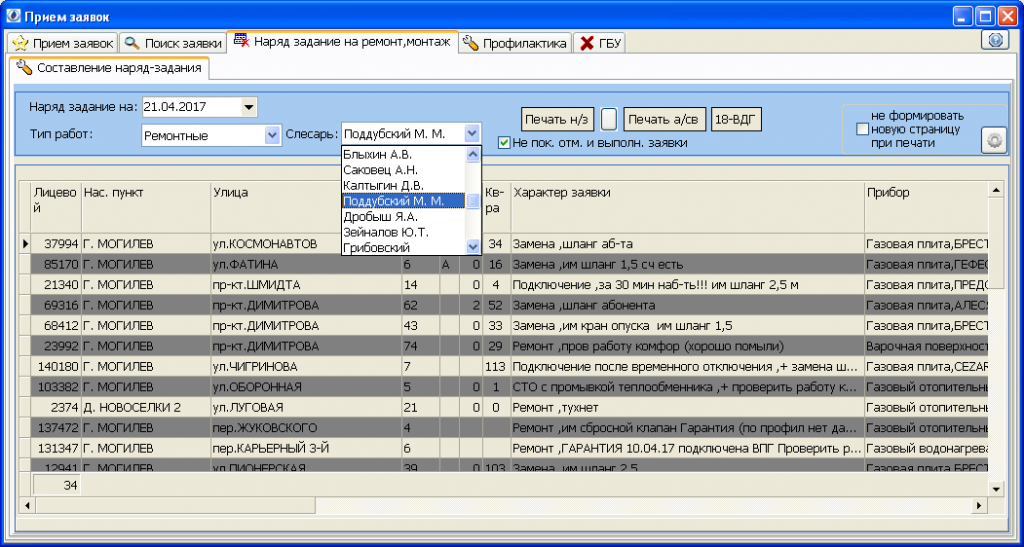Select the Составление наряд-задания subtab
Image resolution: width=1024 pixels, height=547 pixels.
point(109,68)
